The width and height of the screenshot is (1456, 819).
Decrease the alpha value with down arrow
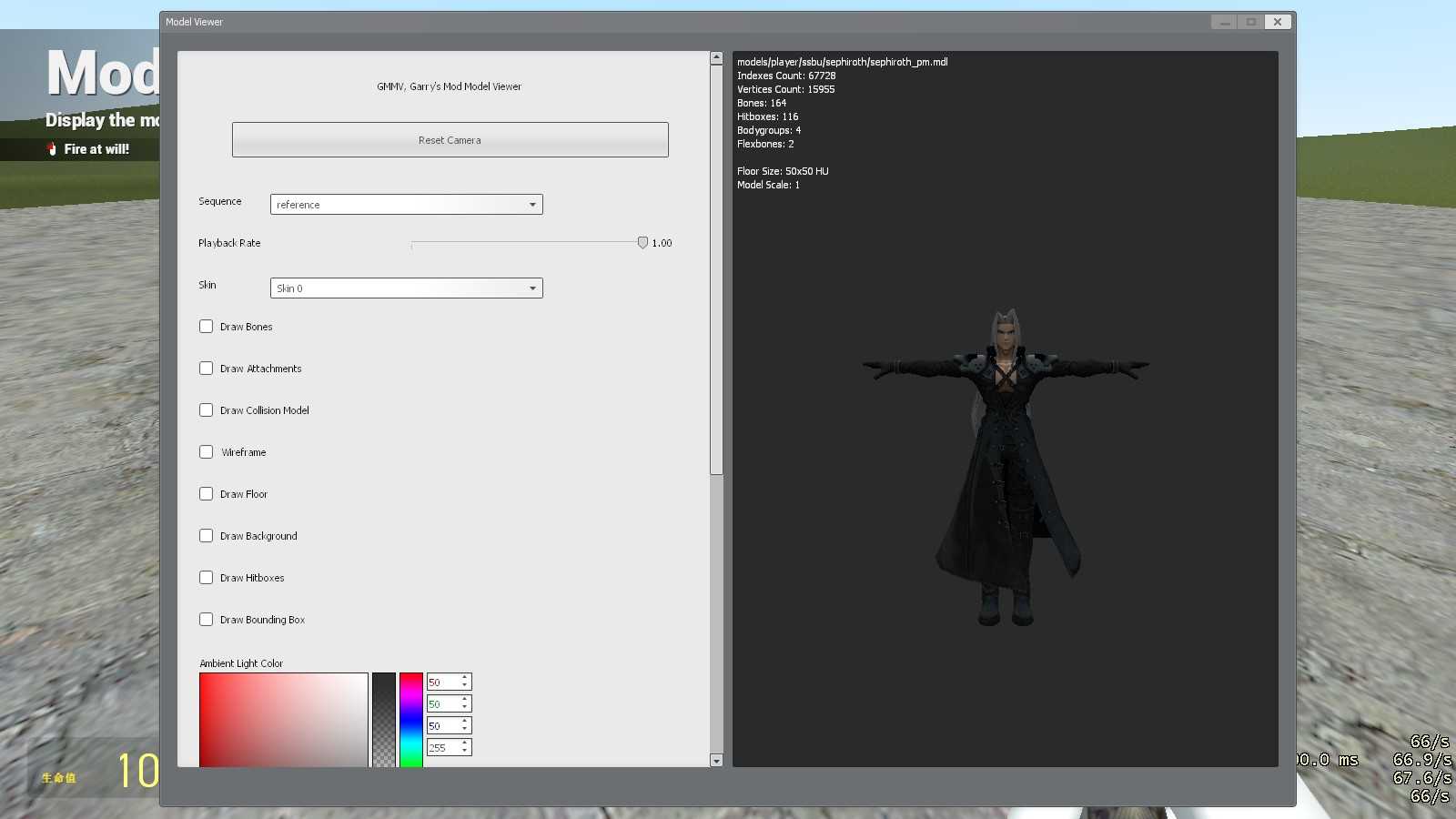(465, 752)
